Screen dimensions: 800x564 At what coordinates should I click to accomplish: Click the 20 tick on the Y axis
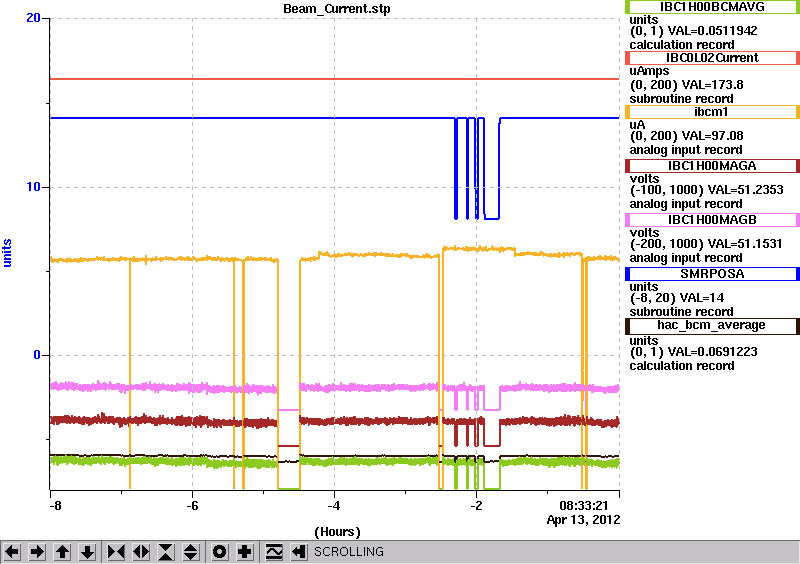(33, 18)
